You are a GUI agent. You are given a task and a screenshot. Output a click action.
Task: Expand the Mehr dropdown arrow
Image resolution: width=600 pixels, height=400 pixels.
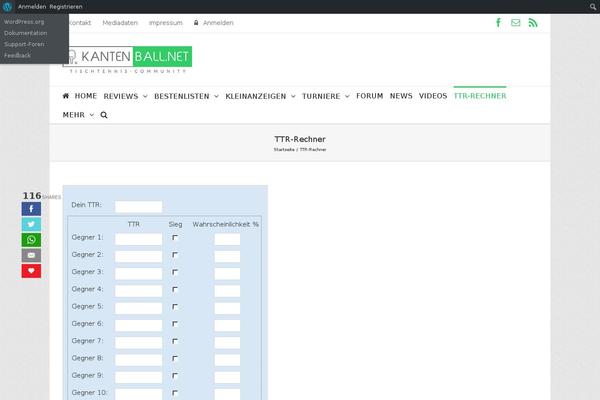tap(91, 115)
